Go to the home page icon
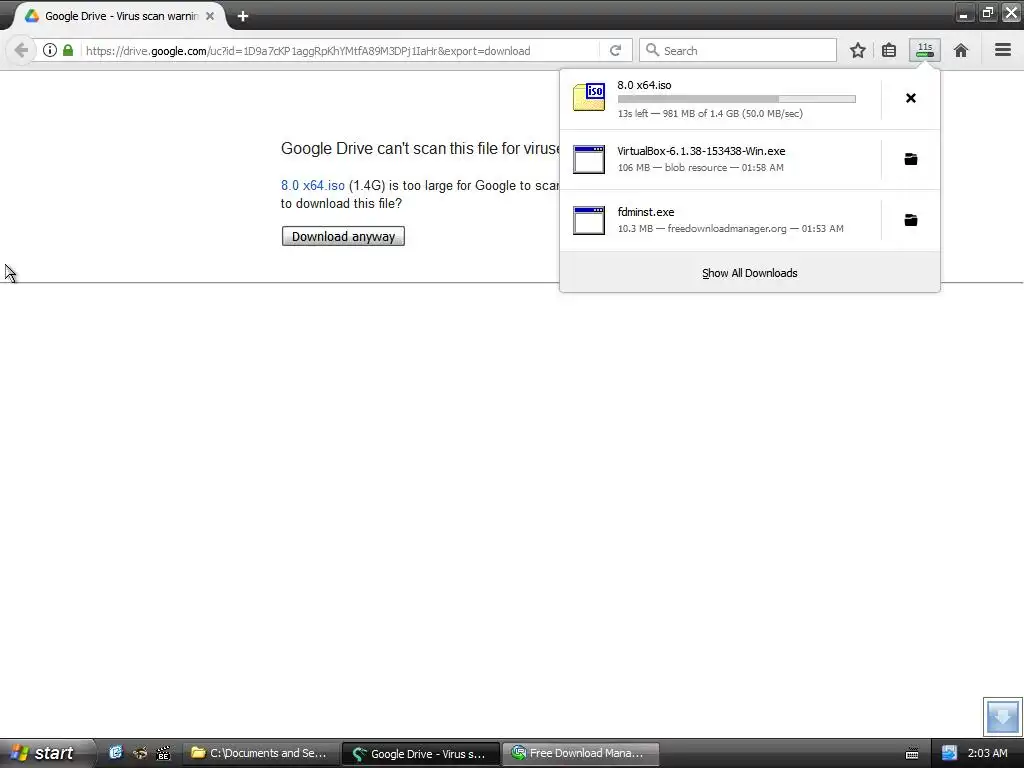1024x768 pixels. click(x=961, y=50)
